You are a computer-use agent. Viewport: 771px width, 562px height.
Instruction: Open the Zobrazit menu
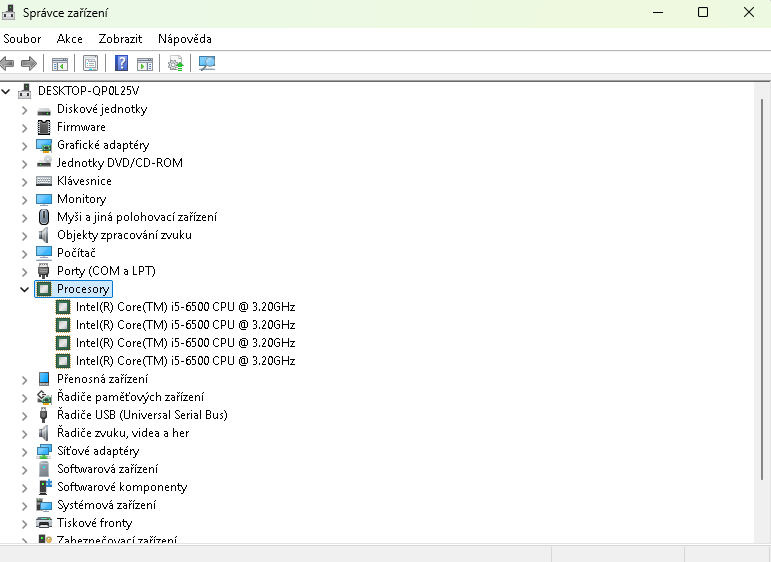point(120,39)
